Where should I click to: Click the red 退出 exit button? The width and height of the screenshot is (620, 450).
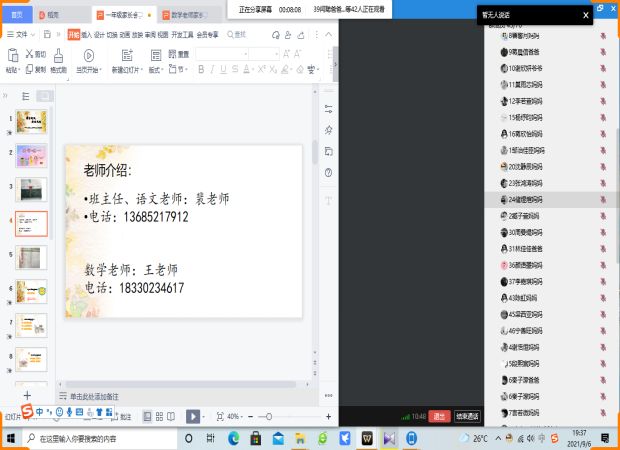(439, 416)
